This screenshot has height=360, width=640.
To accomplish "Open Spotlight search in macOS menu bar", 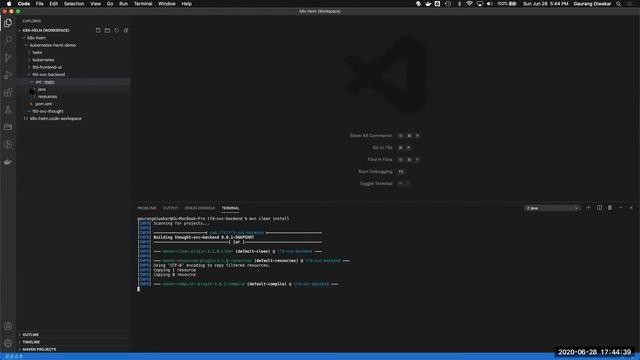I will tap(618, 4).
